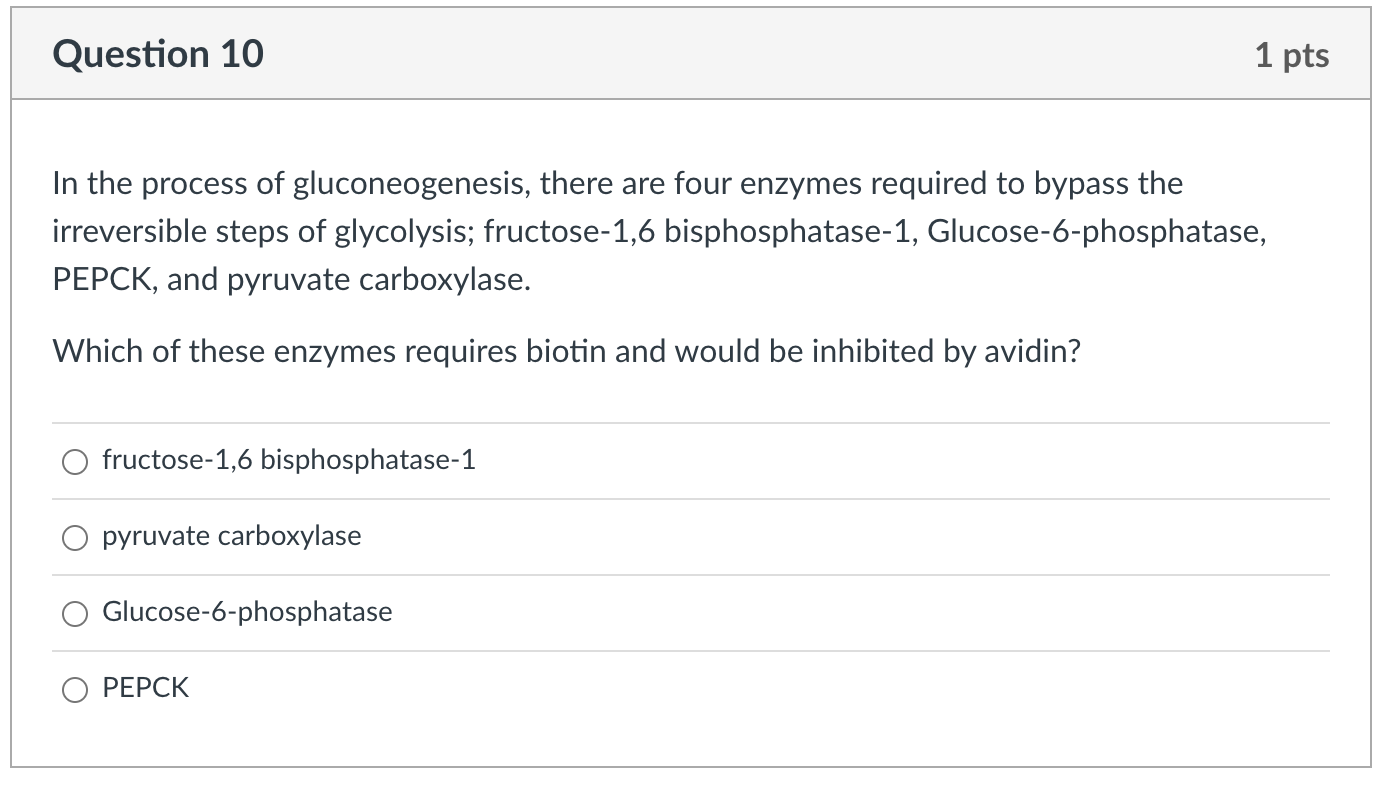
Task: Click PEPCK in the question paragraph
Action: (x=104, y=280)
